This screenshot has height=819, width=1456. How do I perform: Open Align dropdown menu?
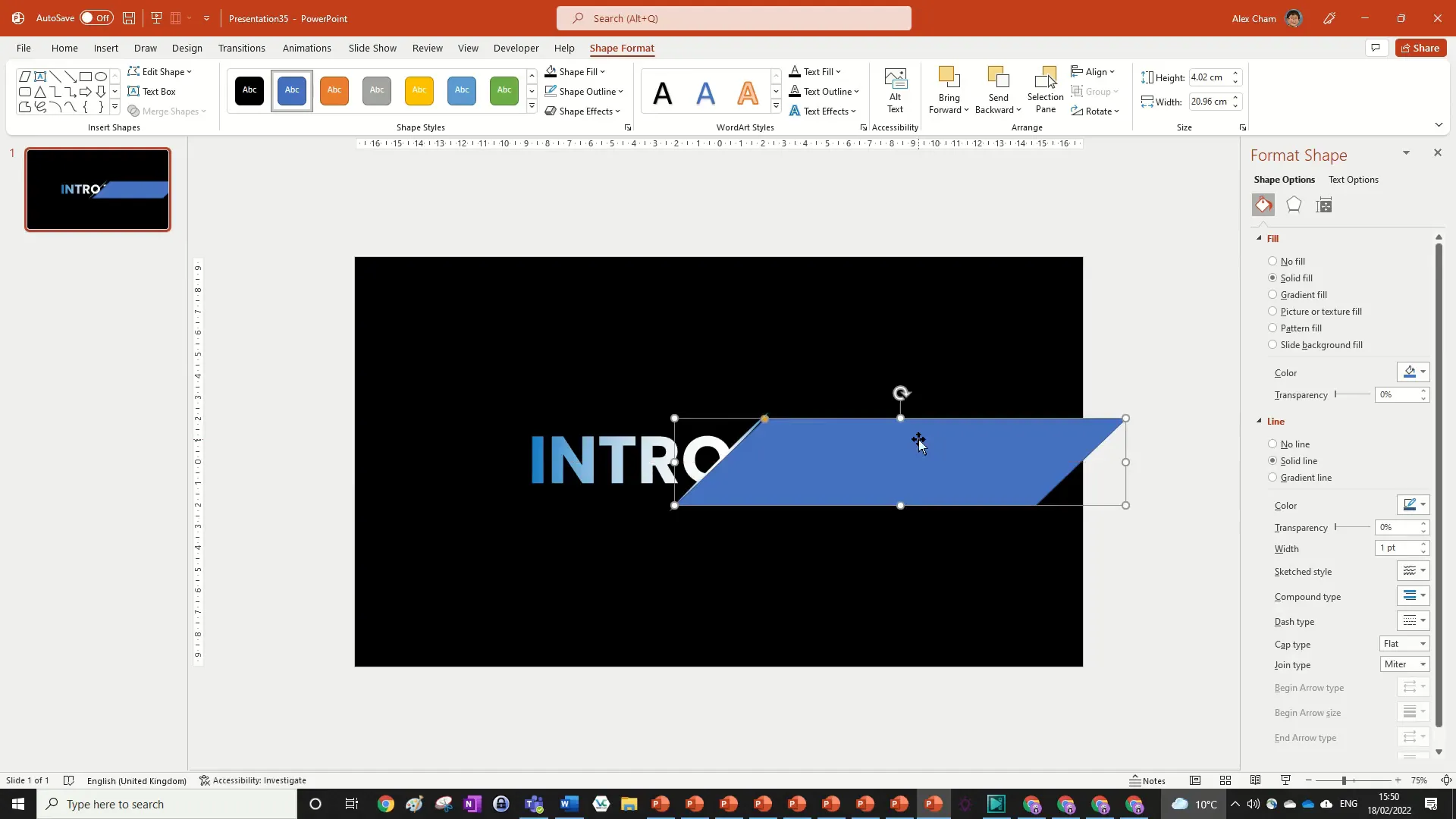pos(1093,71)
